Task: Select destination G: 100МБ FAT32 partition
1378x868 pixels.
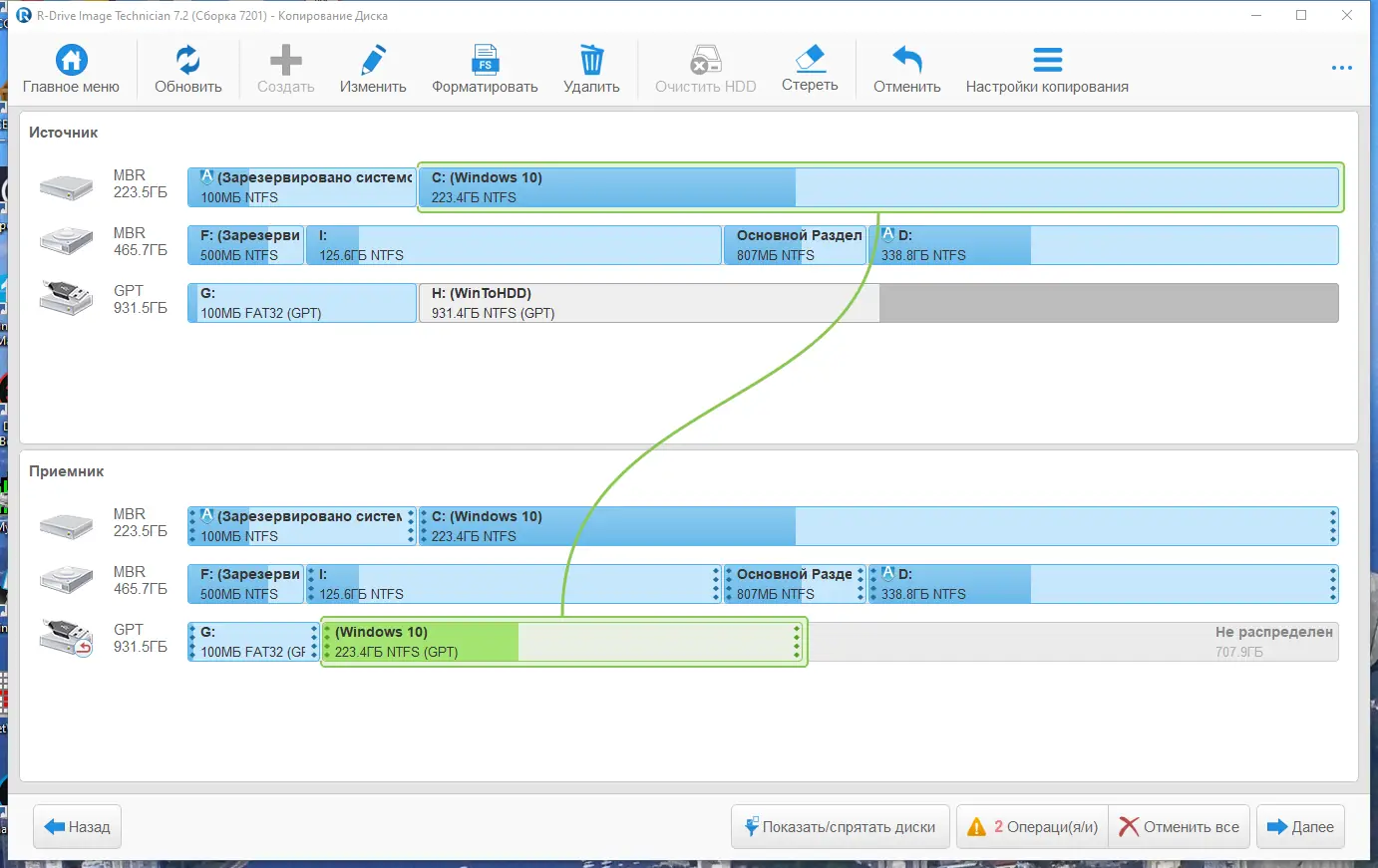Action: [253, 642]
